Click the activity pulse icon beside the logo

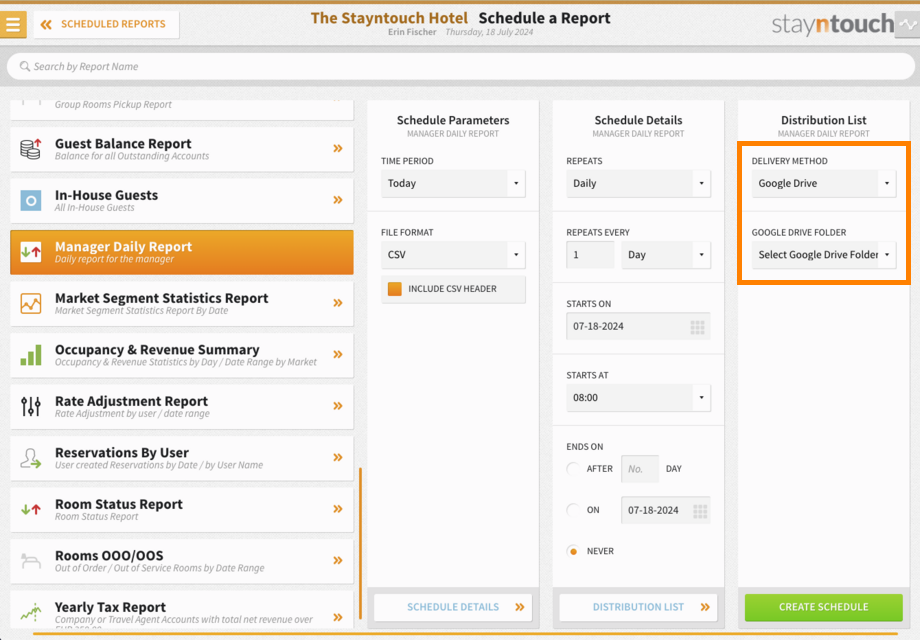click(x=908, y=25)
